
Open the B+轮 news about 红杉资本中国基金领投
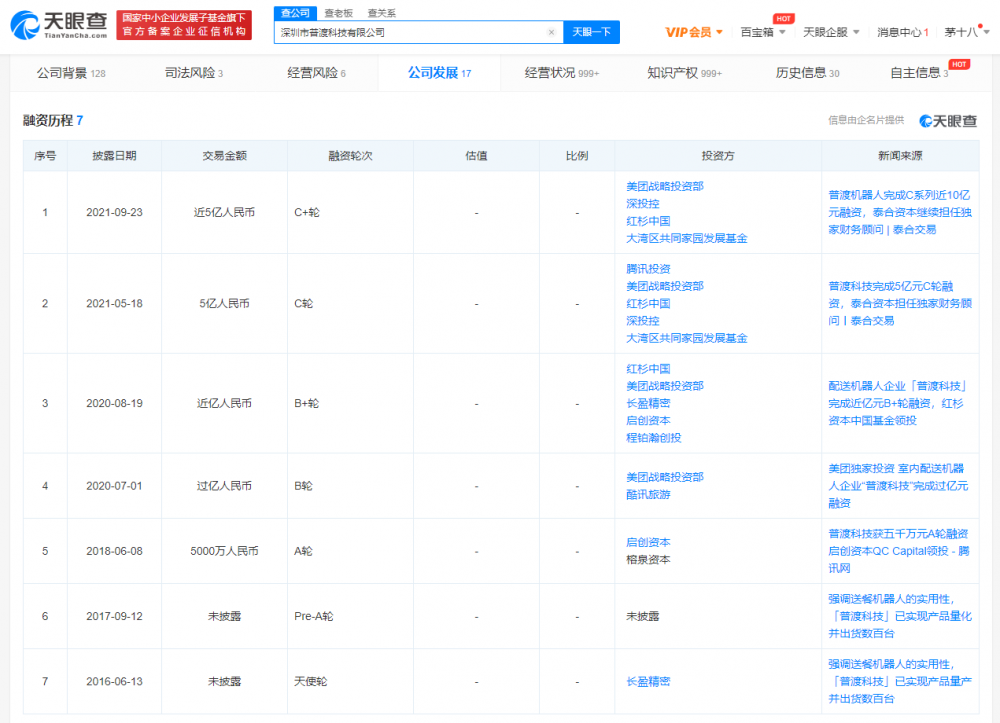point(897,404)
